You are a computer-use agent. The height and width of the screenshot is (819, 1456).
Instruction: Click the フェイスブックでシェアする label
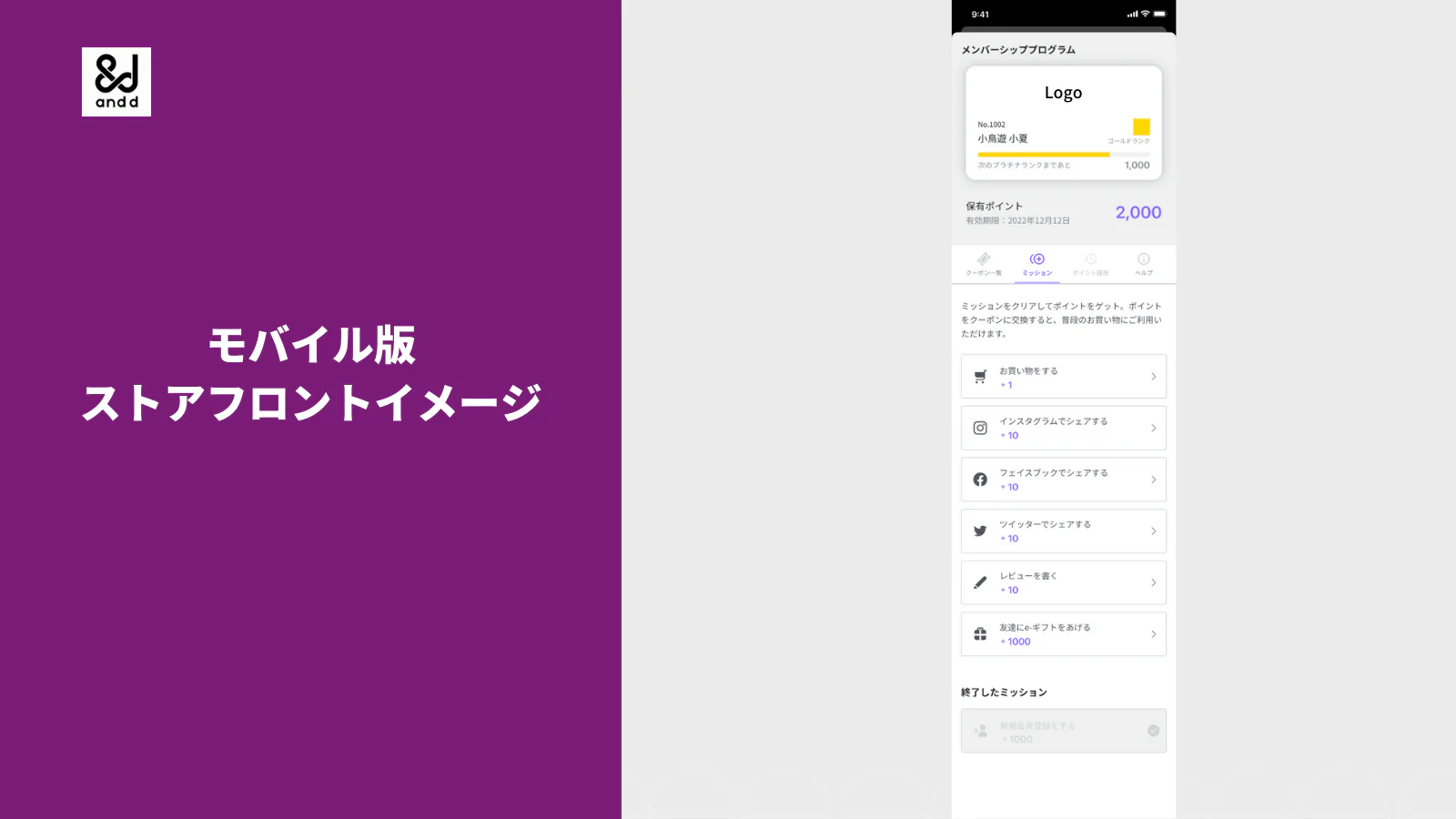point(1054,473)
